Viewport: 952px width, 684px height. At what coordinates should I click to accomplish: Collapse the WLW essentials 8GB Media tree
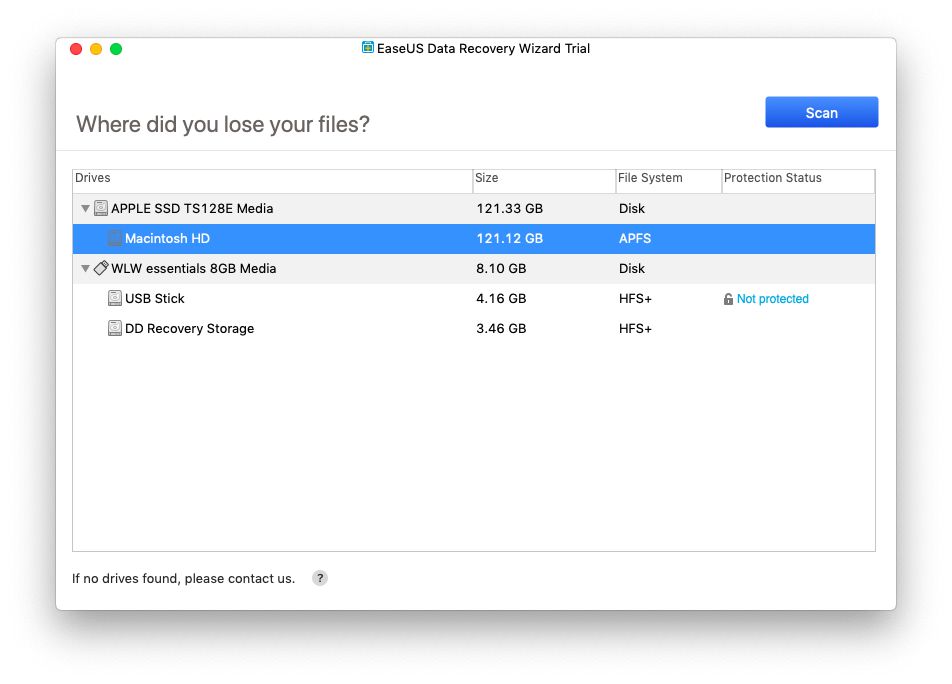[x=86, y=268]
